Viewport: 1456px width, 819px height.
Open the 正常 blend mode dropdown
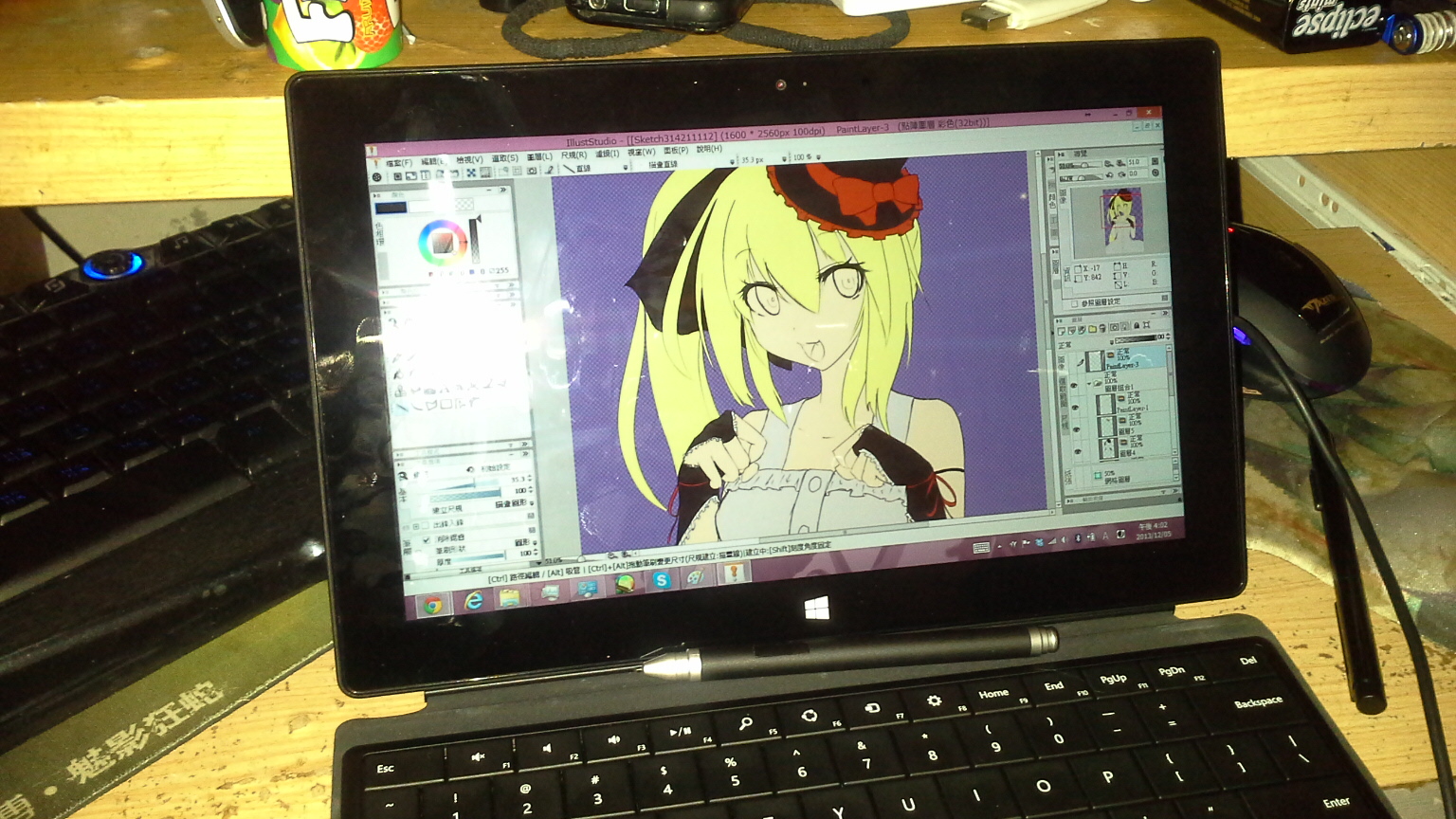[x=1086, y=343]
